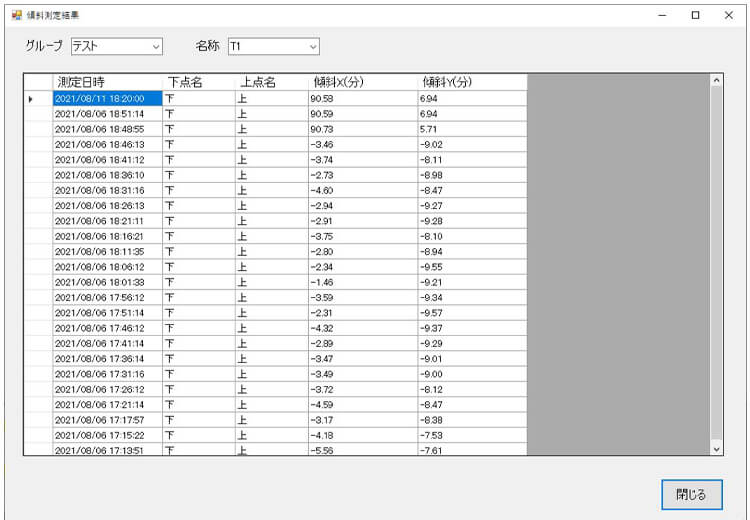Click 傾斜Y value -9.02

click(472, 144)
